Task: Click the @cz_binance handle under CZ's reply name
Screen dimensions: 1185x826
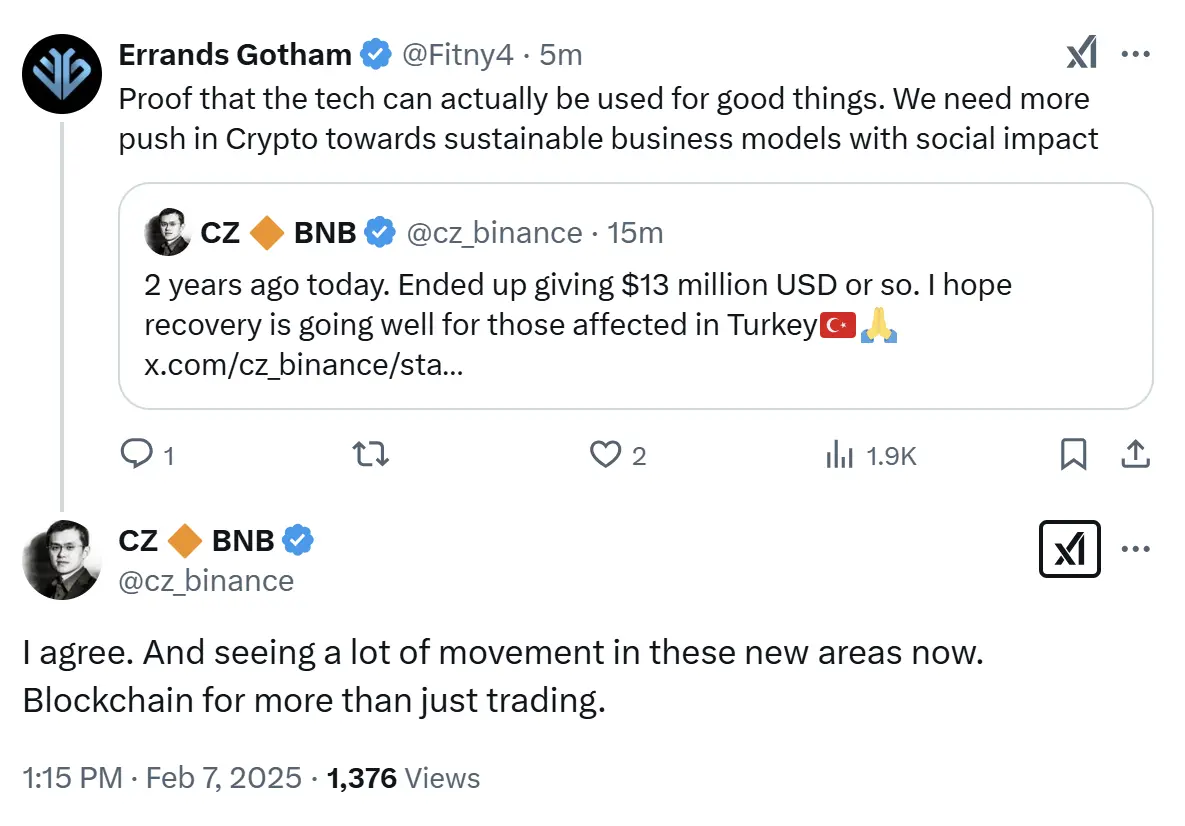Action: [206, 581]
